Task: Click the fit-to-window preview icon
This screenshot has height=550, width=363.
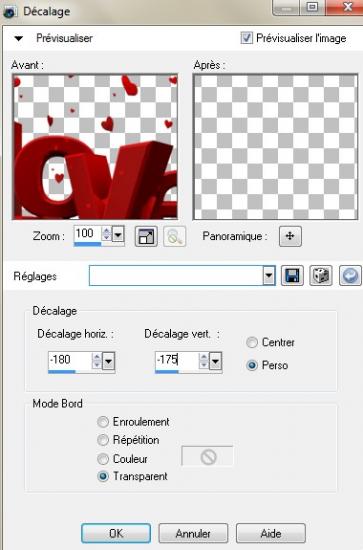Action: pyautogui.click(x=146, y=236)
